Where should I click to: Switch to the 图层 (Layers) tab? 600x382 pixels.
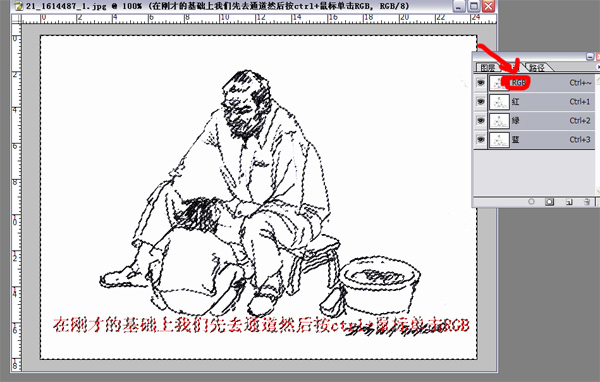click(x=488, y=68)
